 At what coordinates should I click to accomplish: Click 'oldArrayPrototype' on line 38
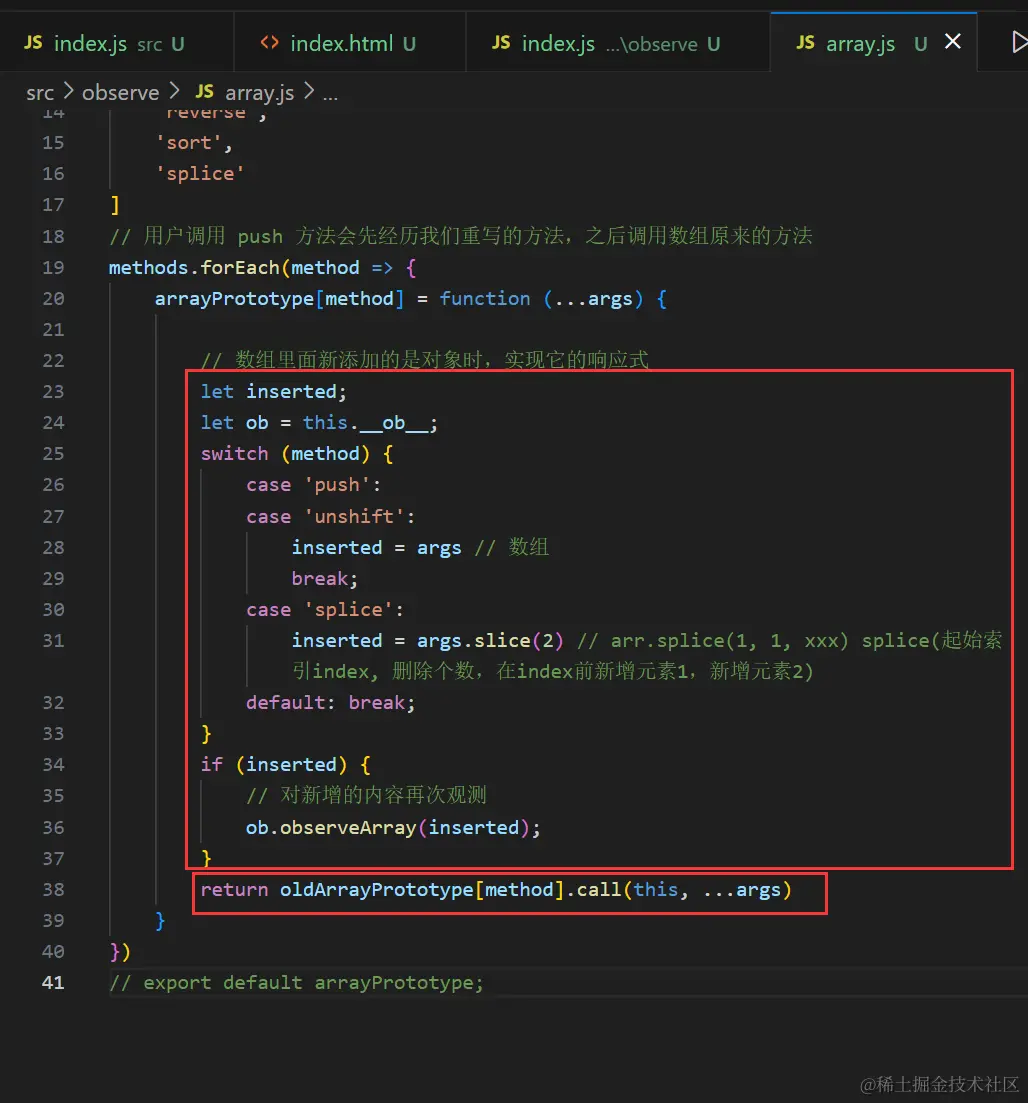click(376, 890)
